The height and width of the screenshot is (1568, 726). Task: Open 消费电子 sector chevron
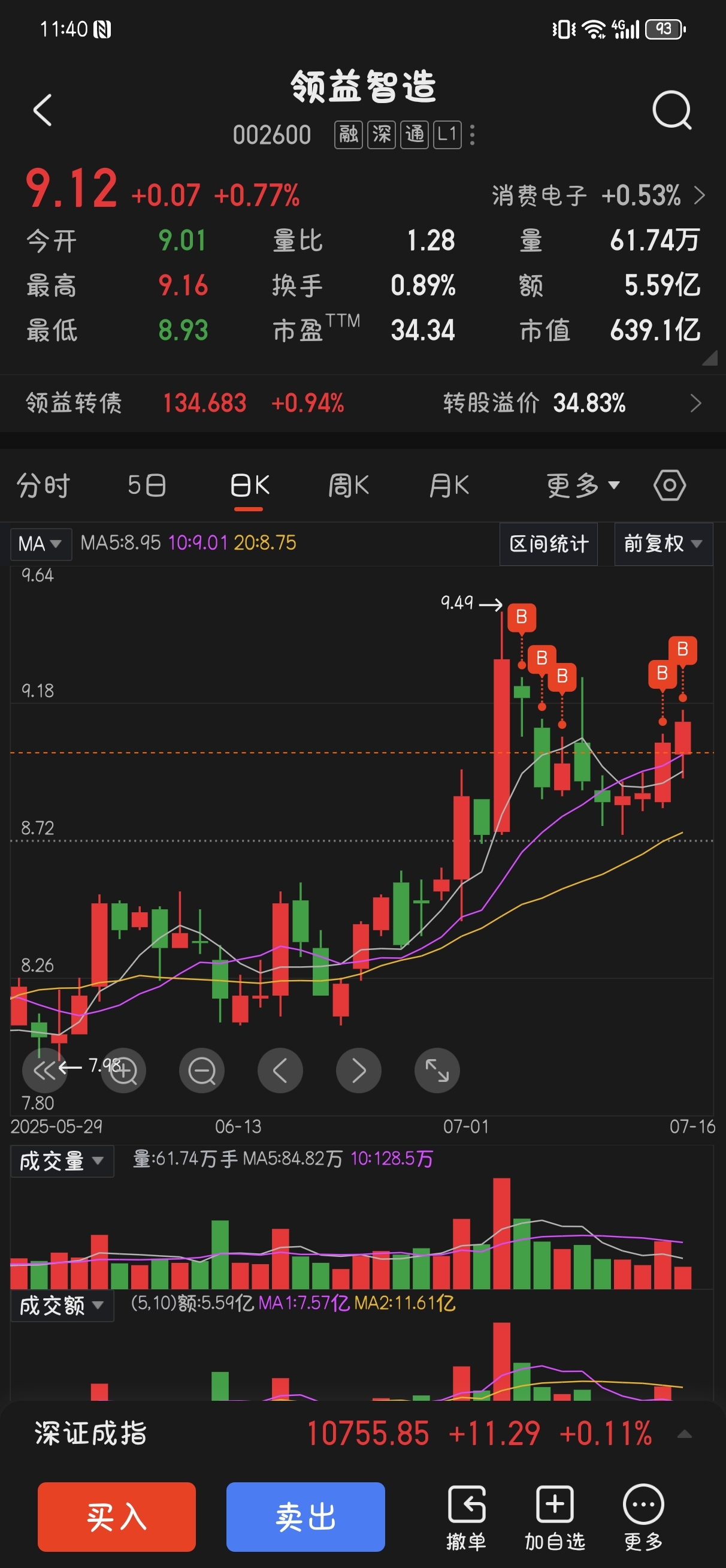pos(700,195)
